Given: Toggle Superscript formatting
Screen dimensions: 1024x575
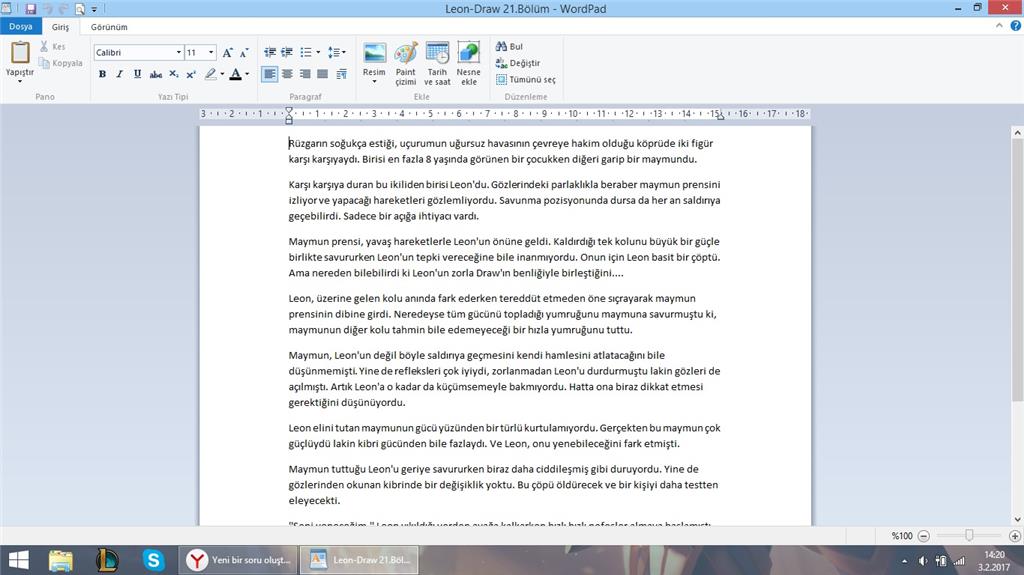Looking at the screenshot, I should click(191, 74).
